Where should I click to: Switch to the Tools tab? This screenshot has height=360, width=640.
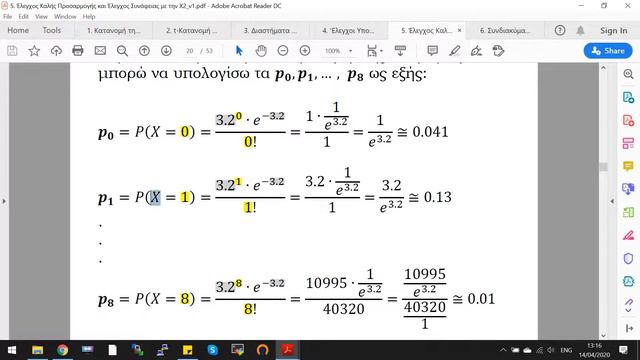coord(51,30)
